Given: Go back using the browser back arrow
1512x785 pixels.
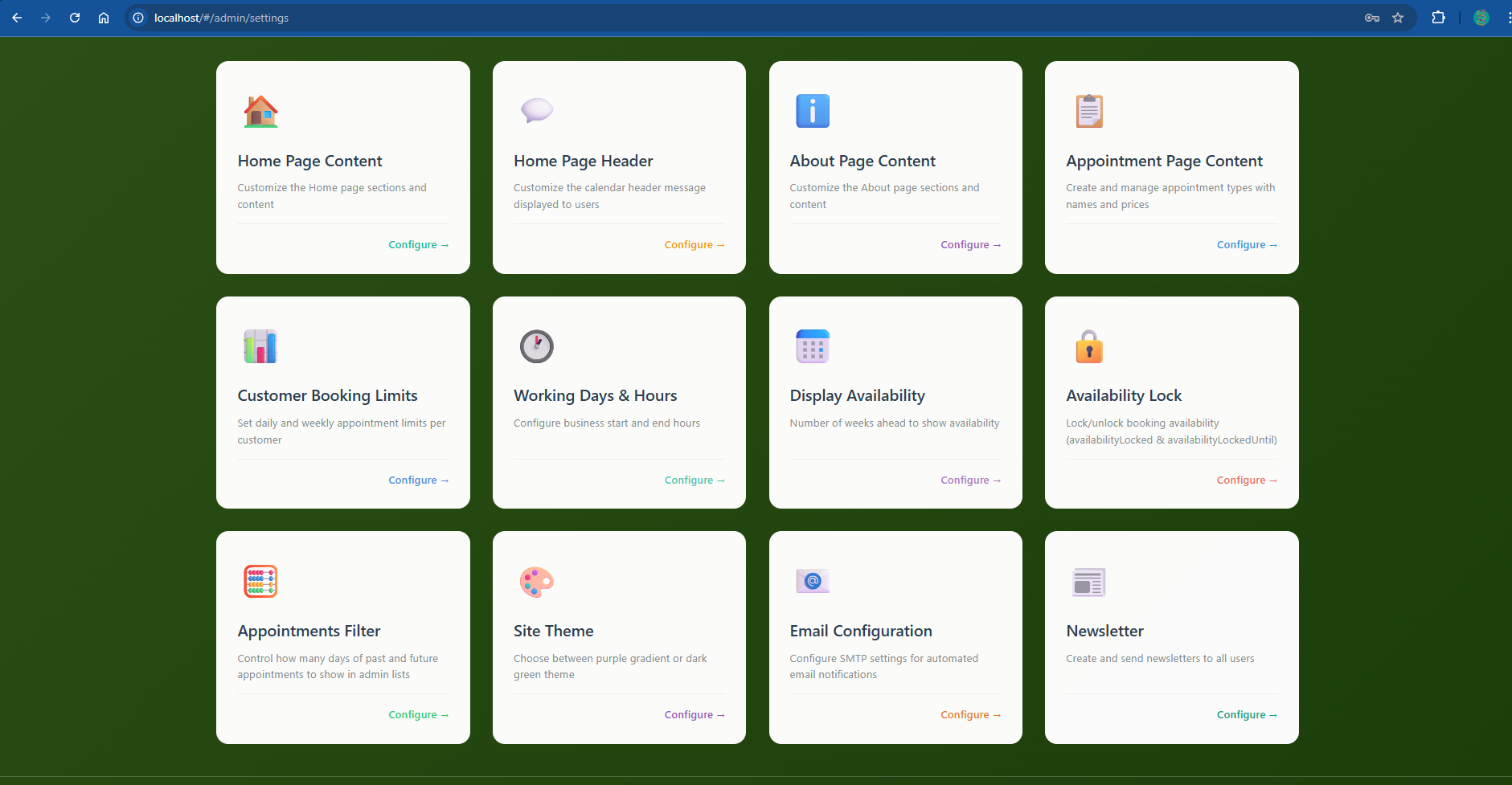Looking at the screenshot, I should pyautogui.click(x=17, y=18).
